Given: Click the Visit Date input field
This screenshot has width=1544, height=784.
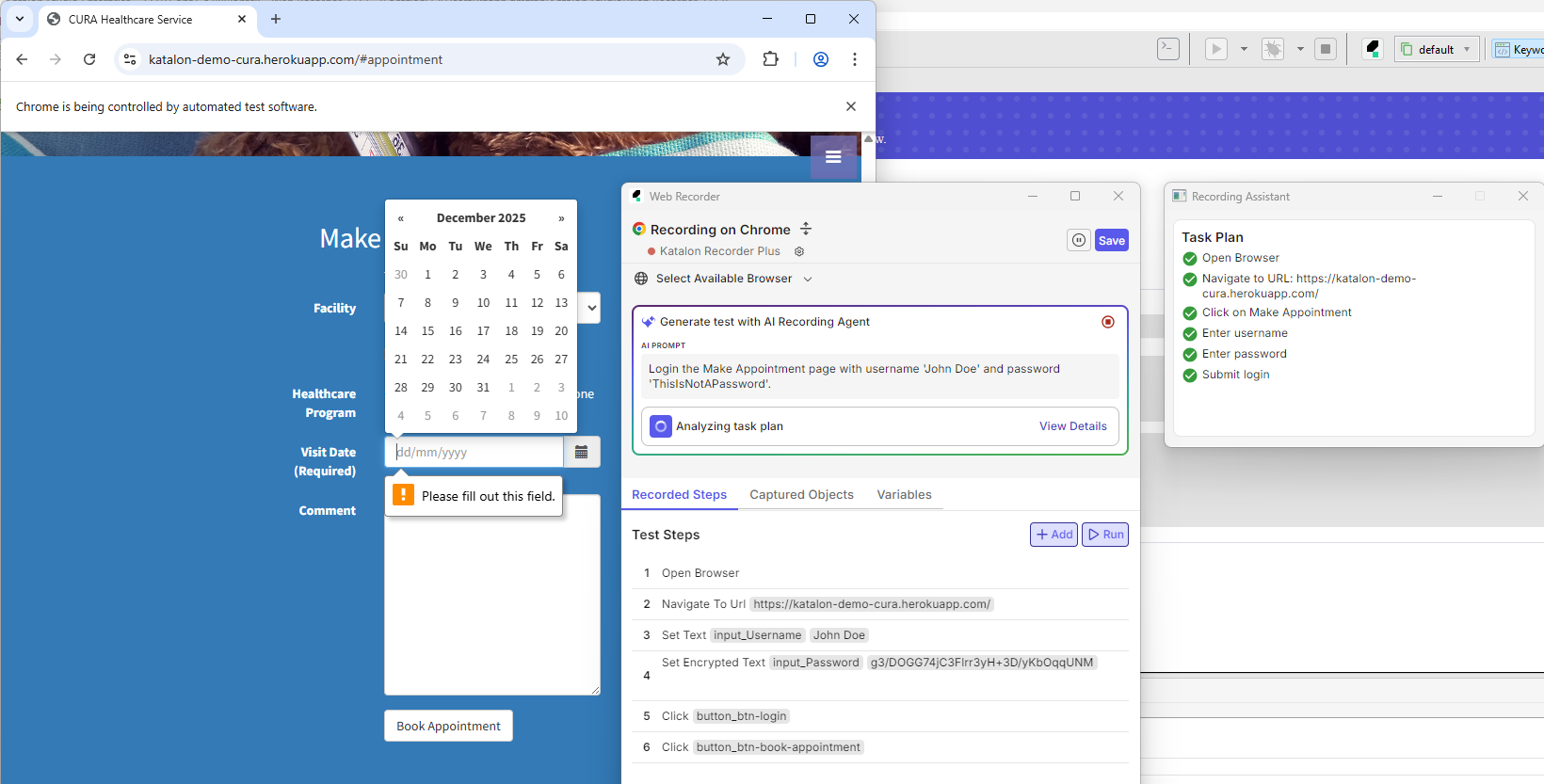Looking at the screenshot, I should tap(474, 453).
